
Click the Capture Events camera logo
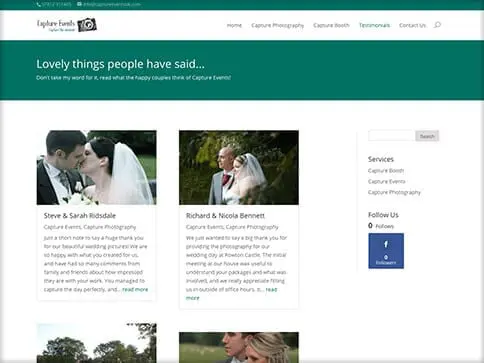(67, 25)
